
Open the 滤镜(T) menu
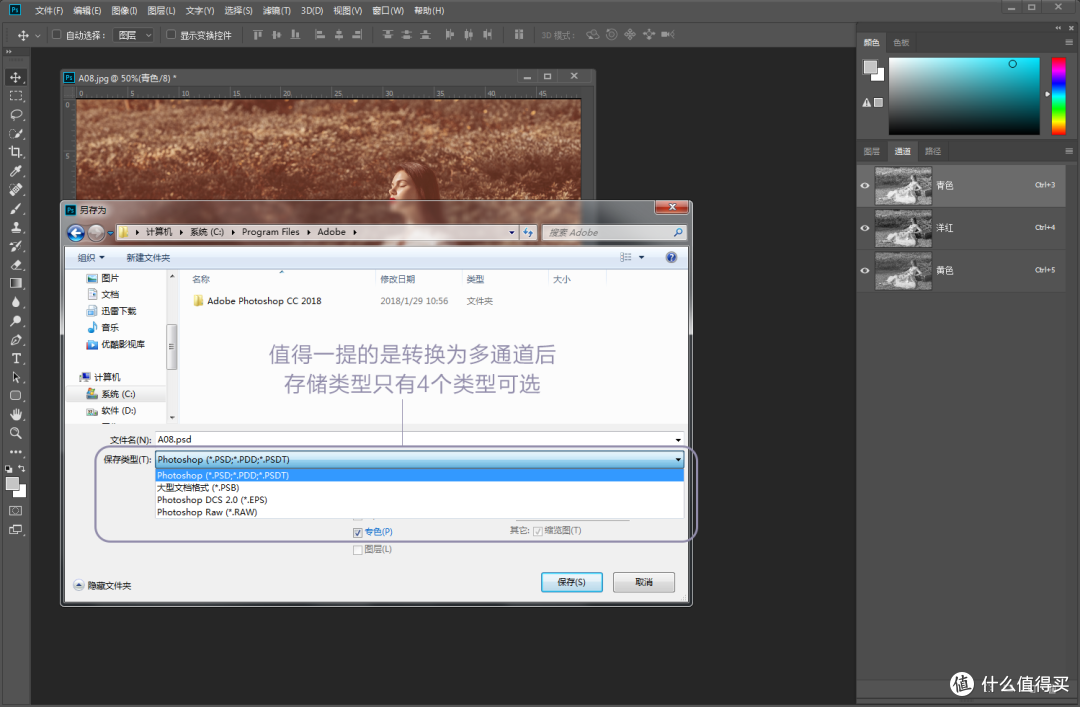pos(278,10)
